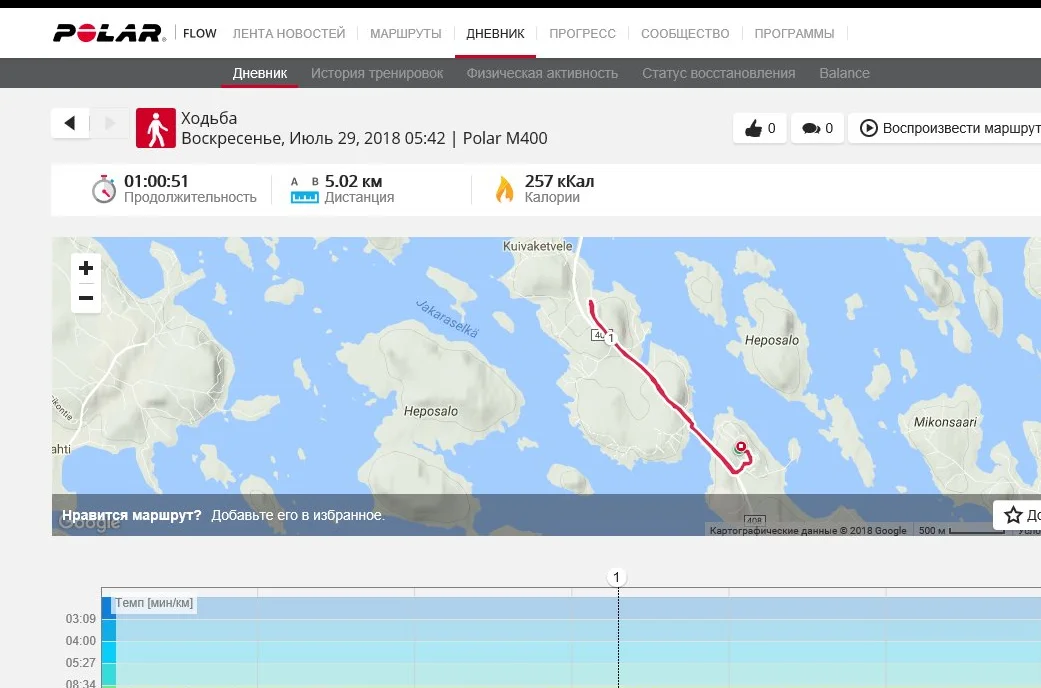Switch to the Дневник sub-tab
Viewport: 1041px width, 688px height.
point(260,73)
